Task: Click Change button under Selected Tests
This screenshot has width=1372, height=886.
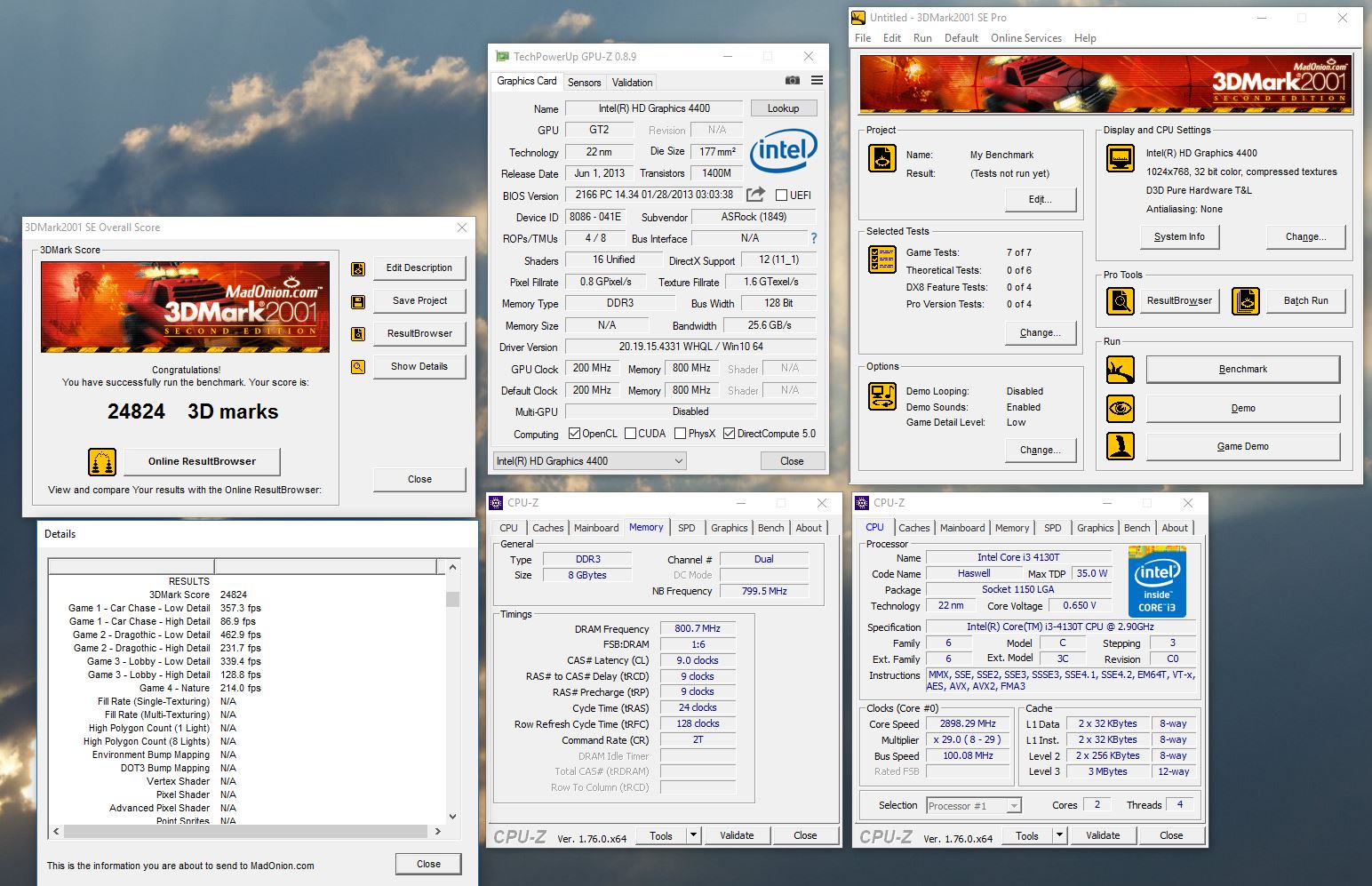Action: point(1040,333)
